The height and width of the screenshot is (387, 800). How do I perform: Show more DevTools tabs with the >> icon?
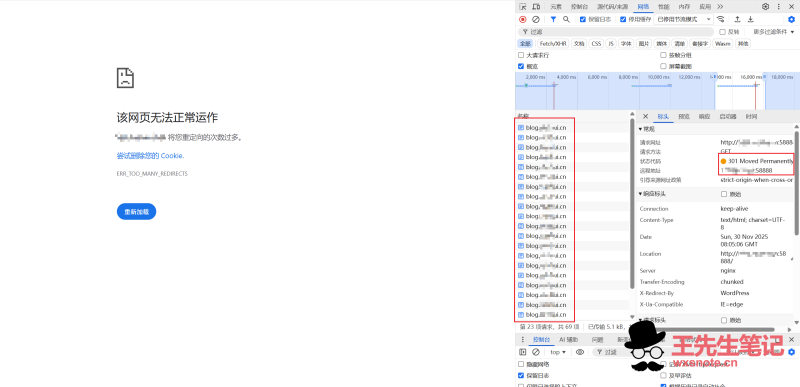tap(720, 7)
